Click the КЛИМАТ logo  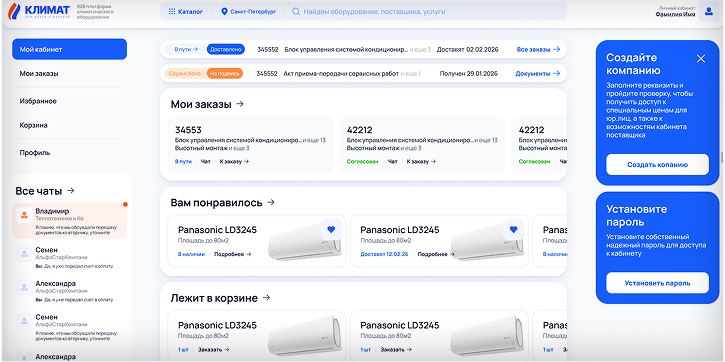pos(40,11)
